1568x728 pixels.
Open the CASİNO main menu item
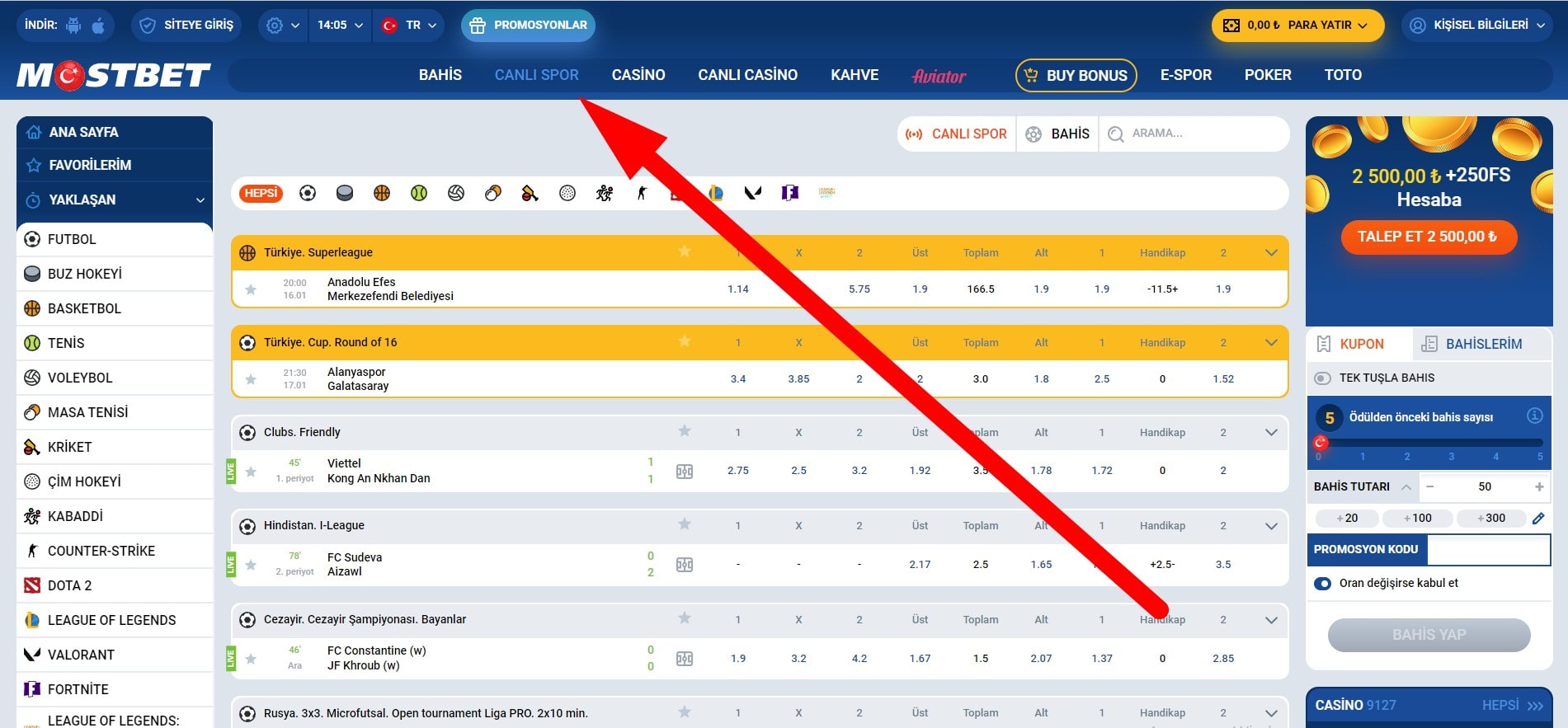point(638,75)
